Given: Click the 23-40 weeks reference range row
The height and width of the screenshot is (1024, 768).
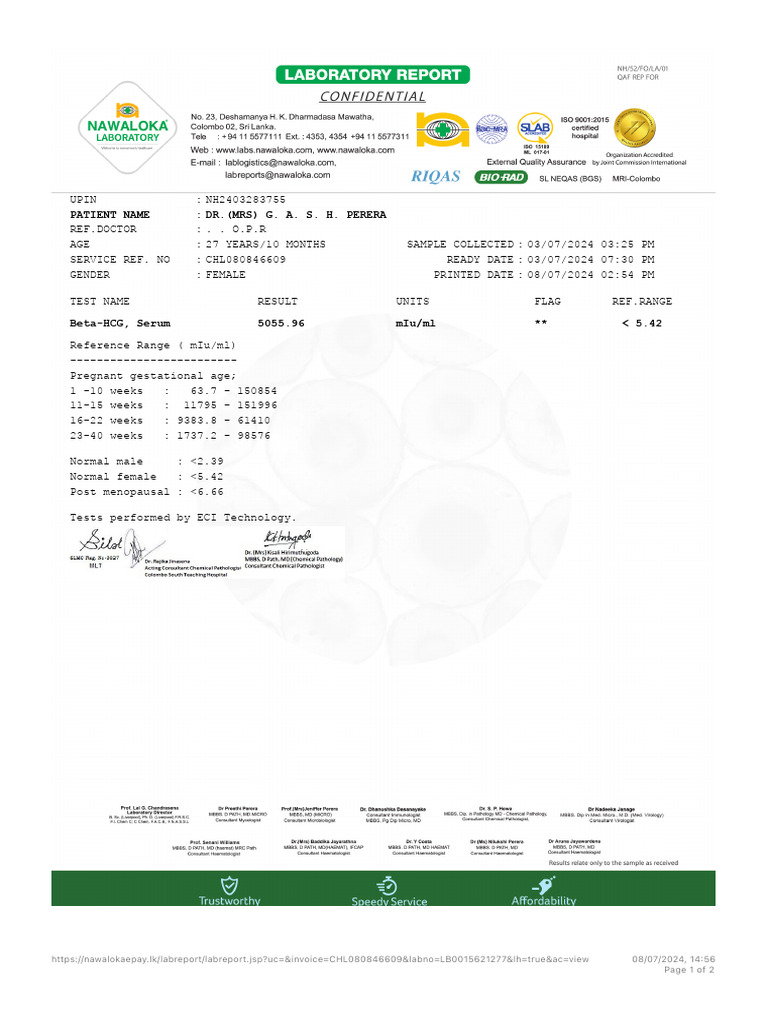Looking at the screenshot, I should [170, 436].
